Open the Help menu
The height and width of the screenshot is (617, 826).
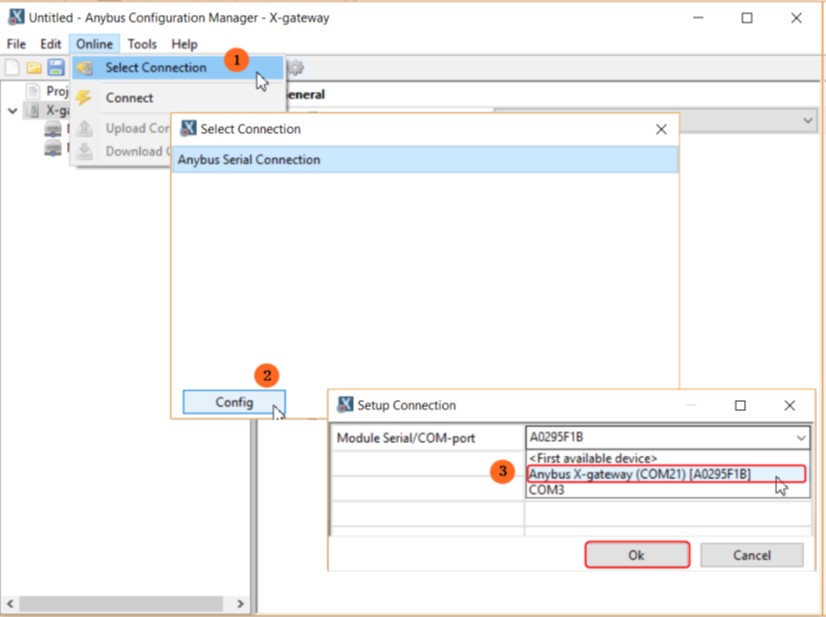(184, 44)
